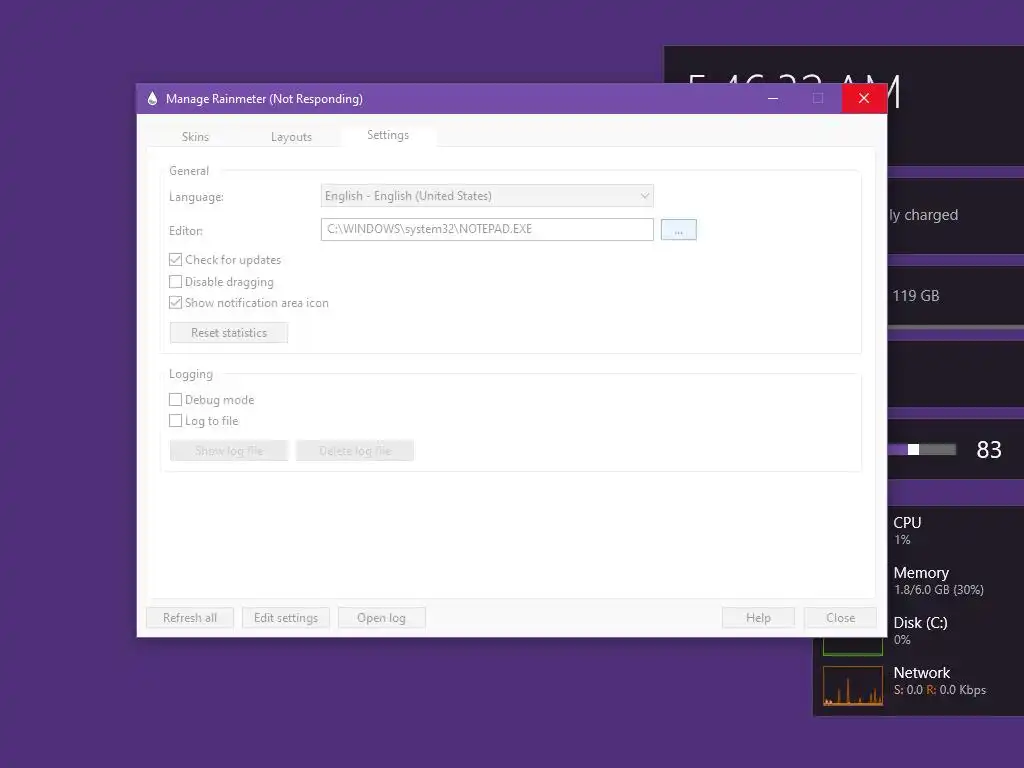The height and width of the screenshot is (768, 1024).
Task: Switch to the Skins tab
Action: [195, 136]
